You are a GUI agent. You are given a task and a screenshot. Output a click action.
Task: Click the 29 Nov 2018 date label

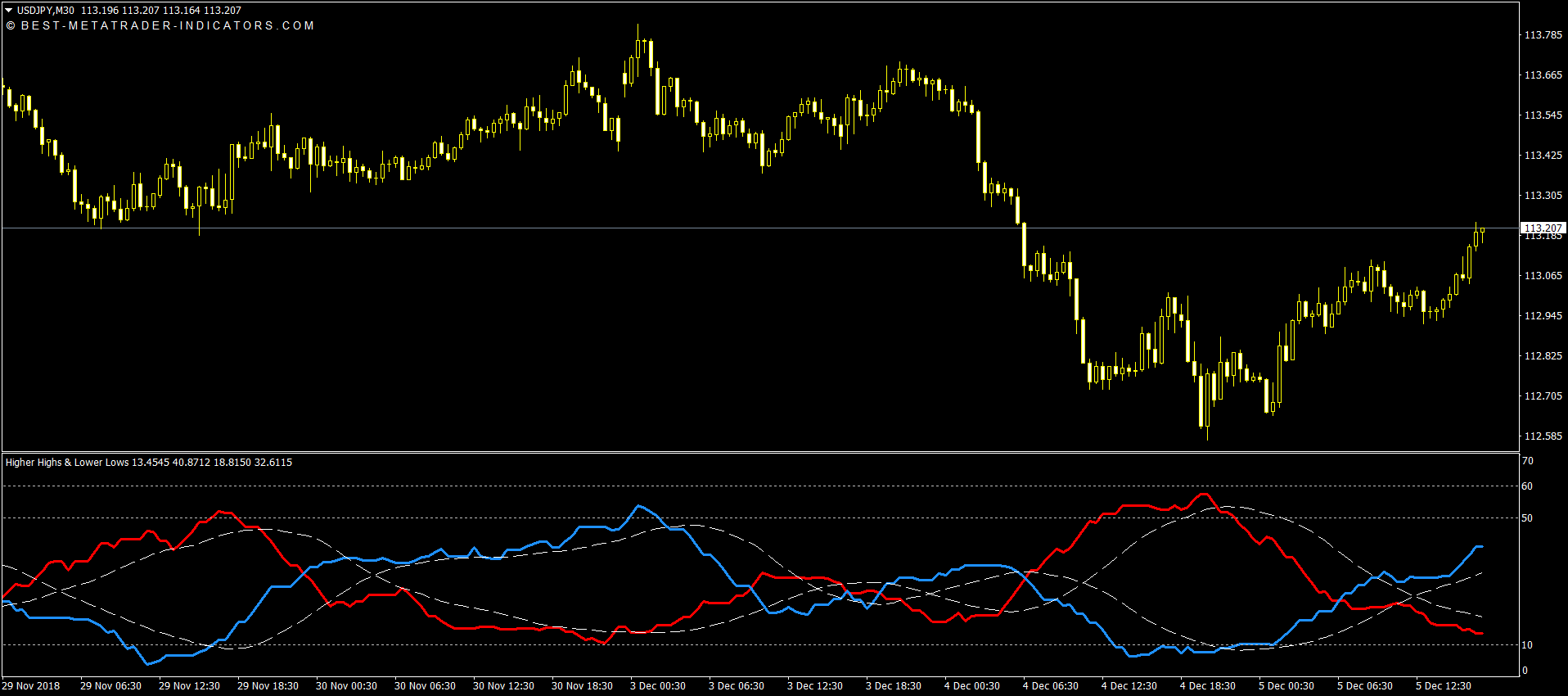pos(31,686)
